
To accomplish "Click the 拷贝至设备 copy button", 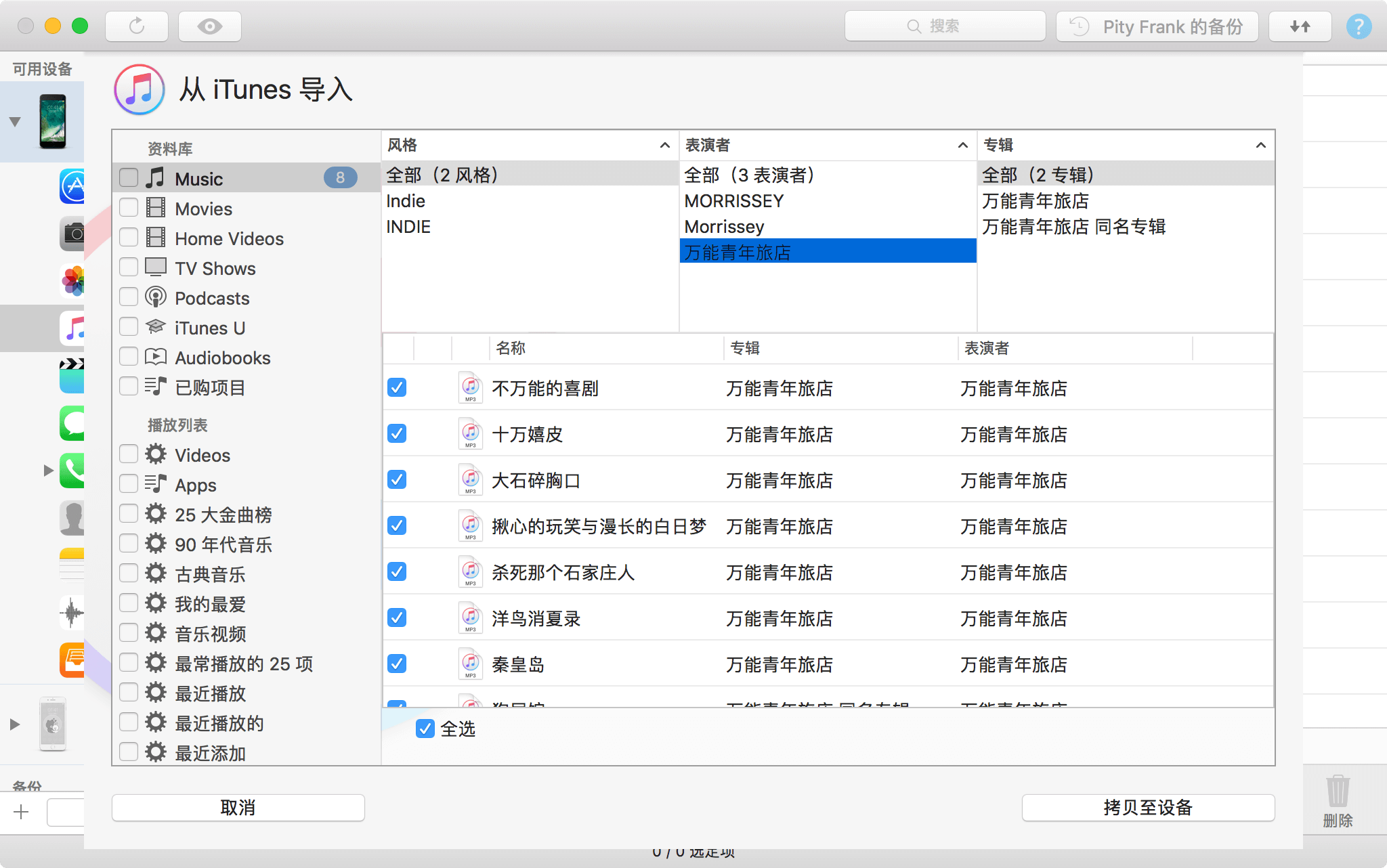I will click(1148, 808).
